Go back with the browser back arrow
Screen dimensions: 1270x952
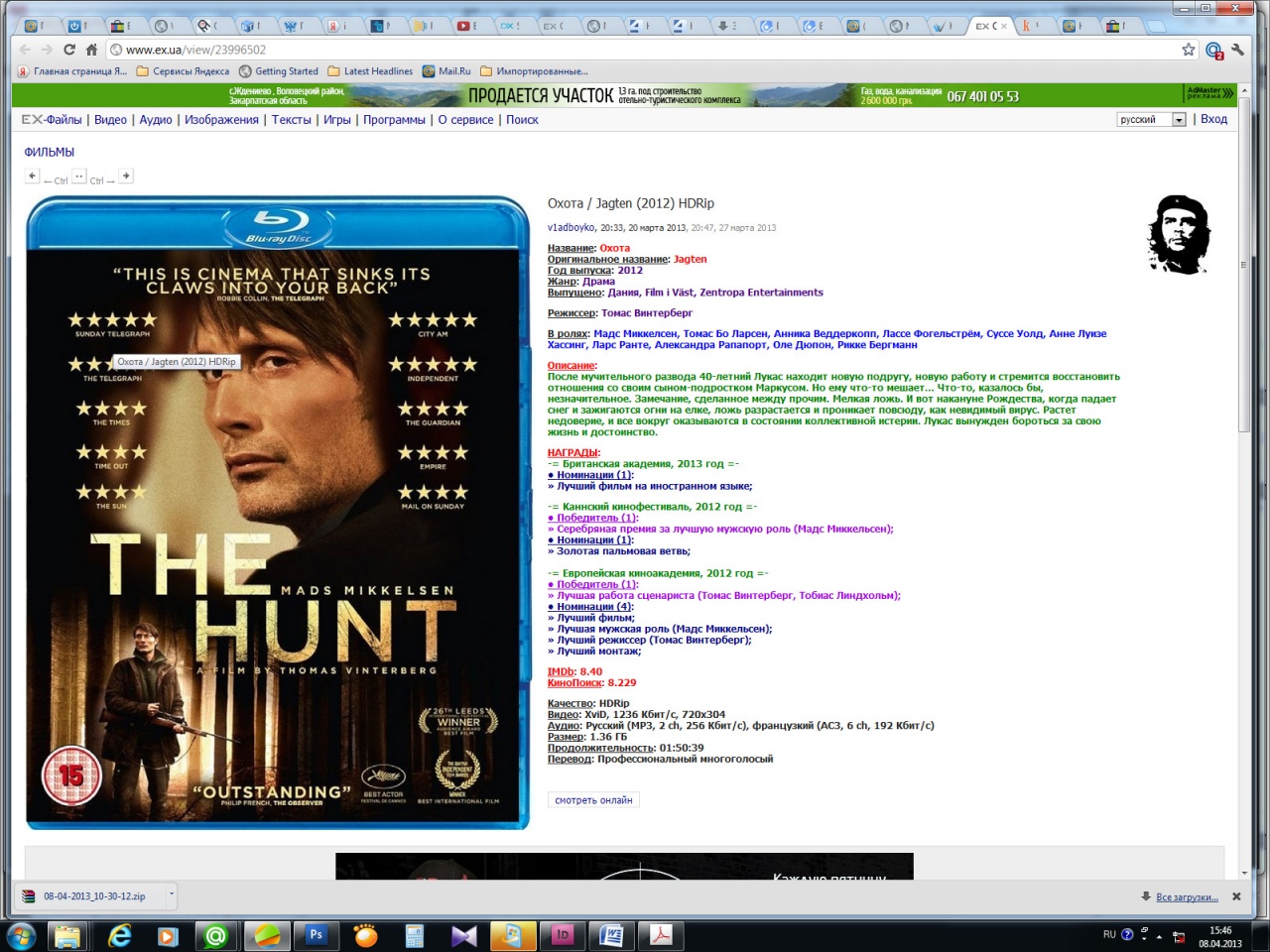point(26,50)
